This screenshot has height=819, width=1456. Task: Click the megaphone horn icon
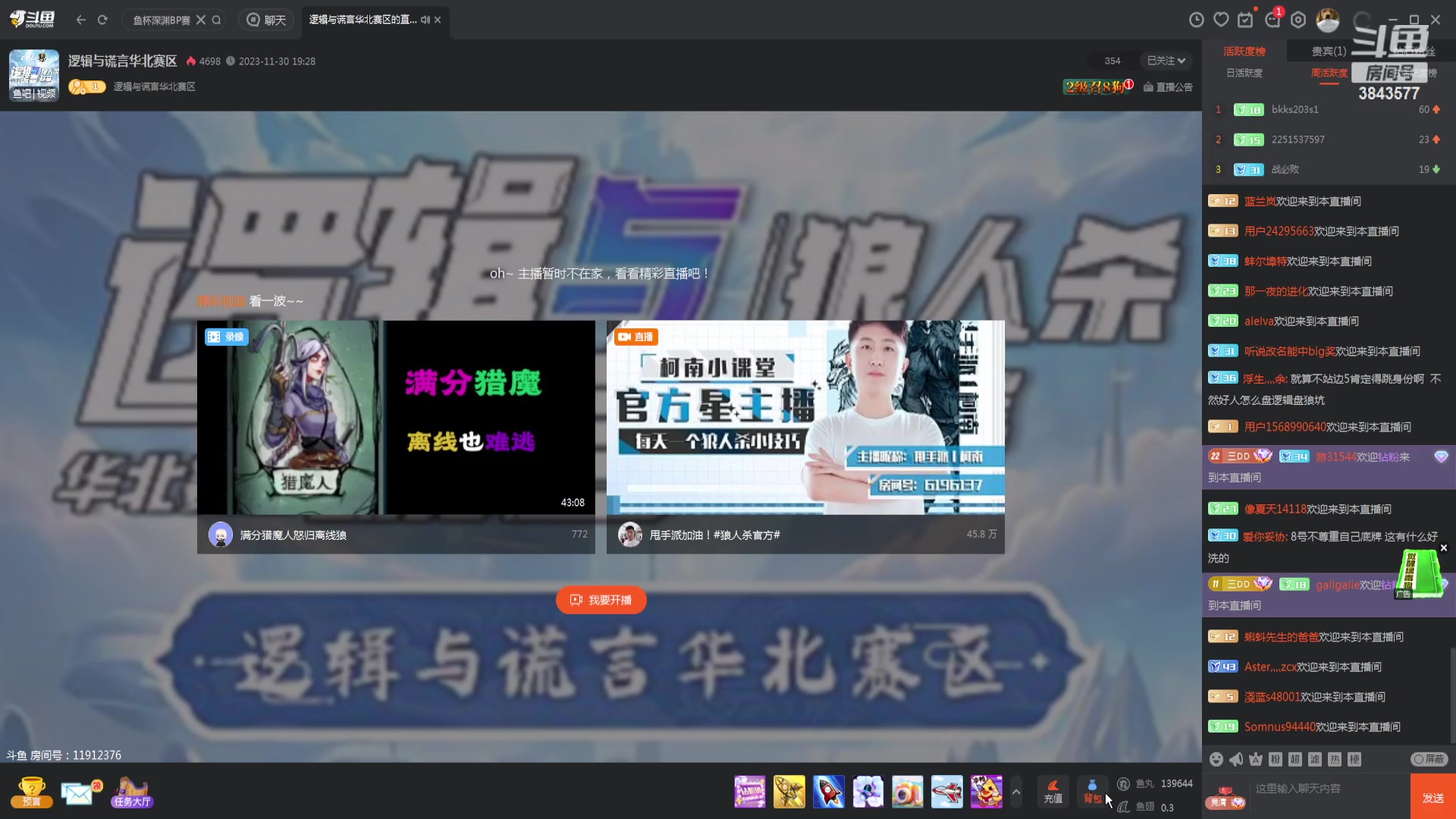click(x=1236, y=759)
